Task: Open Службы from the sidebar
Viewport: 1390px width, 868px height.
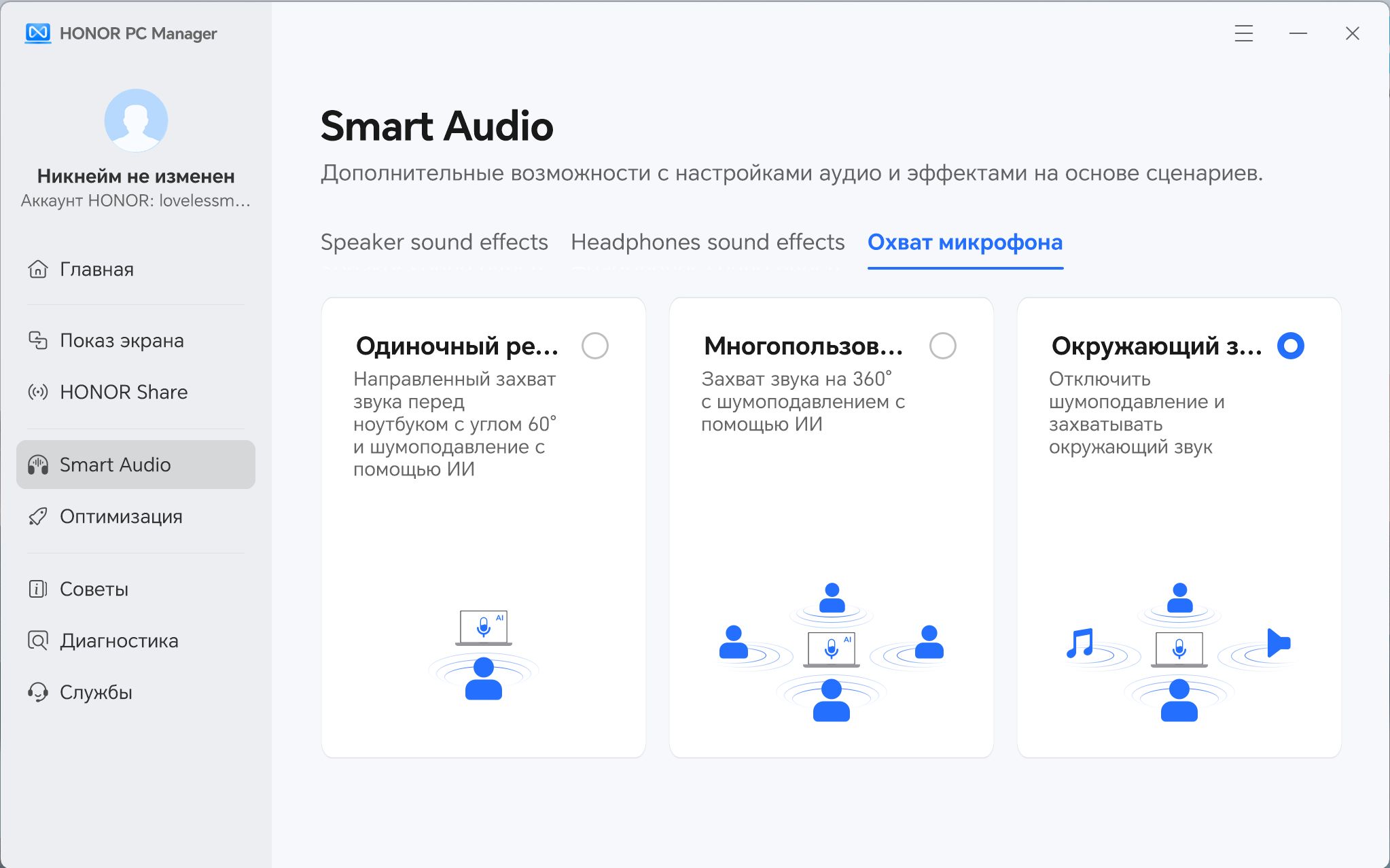Action: pyautogui.click(x=136, y=692)
